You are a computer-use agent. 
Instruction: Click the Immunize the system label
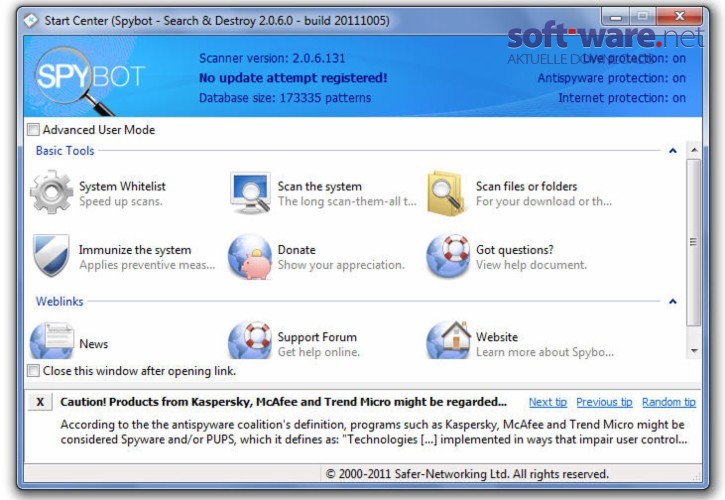pos(135,250)
